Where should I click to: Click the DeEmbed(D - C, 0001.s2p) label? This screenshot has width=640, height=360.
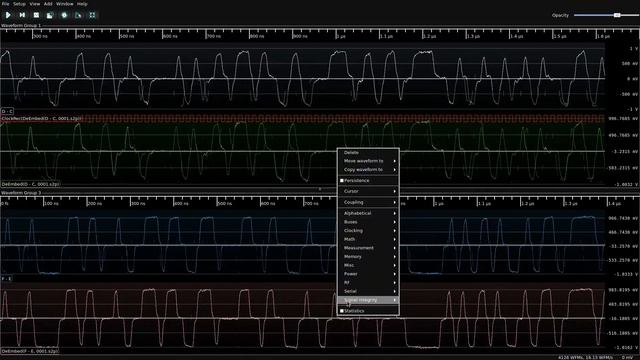click(x=30, y=184)
